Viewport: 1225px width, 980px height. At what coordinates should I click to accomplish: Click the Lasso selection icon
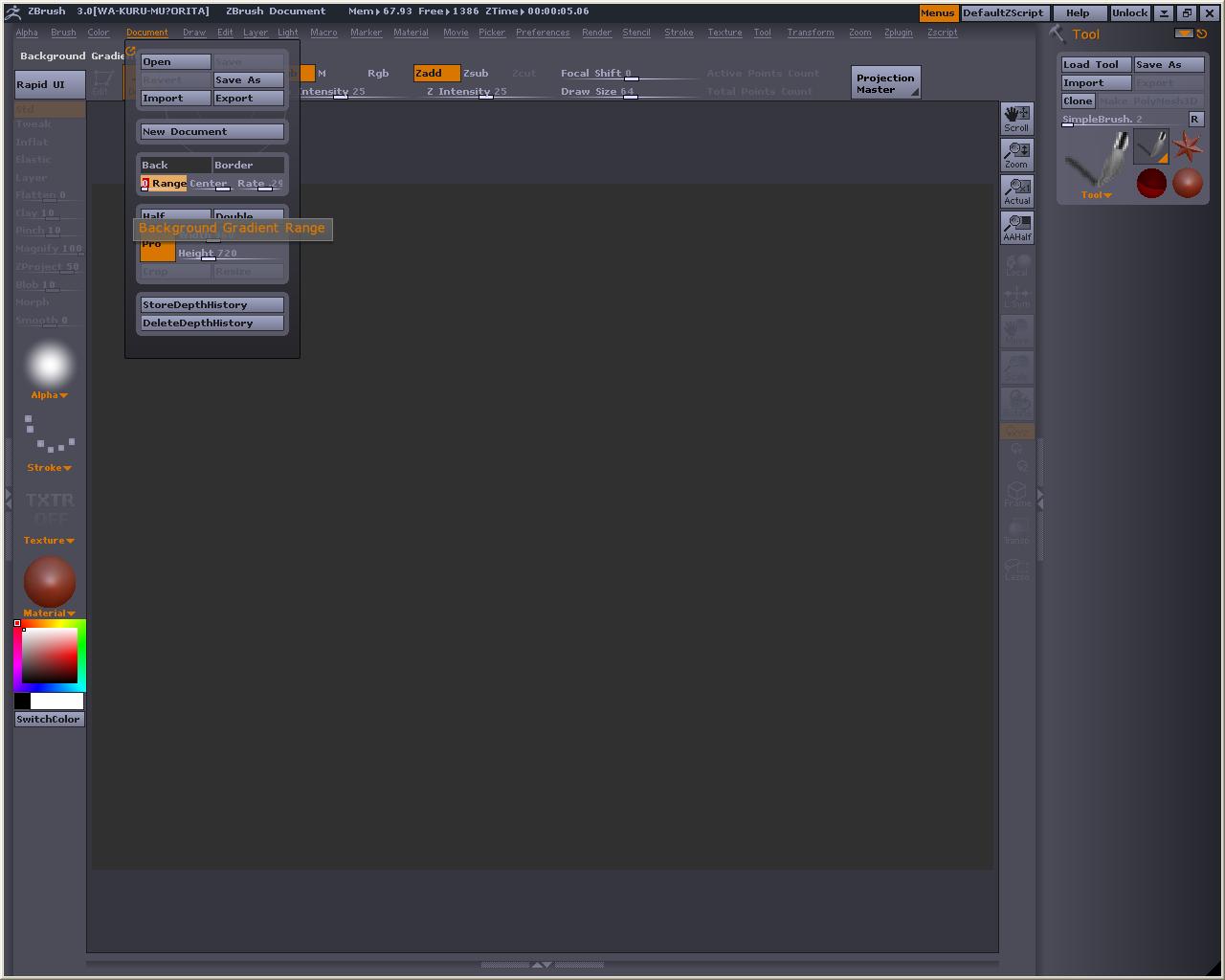coord(1016,568)
